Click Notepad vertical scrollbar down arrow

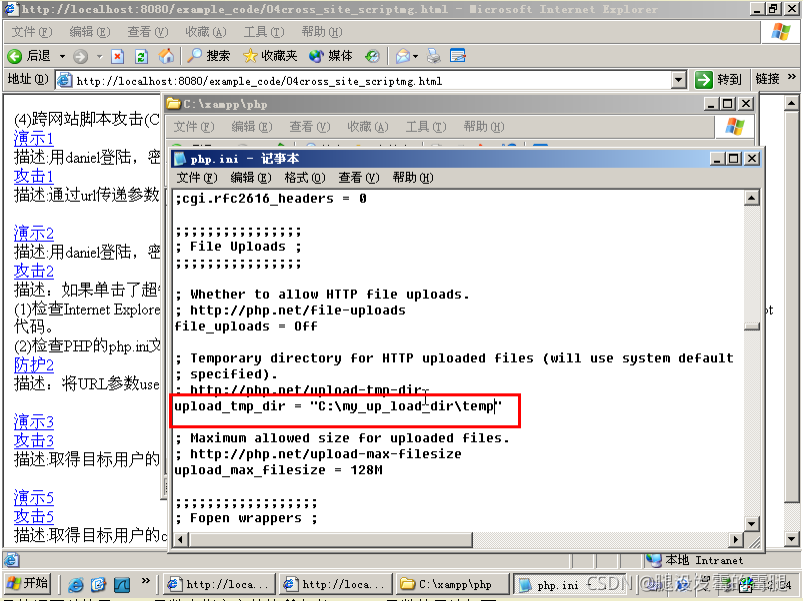751,524
